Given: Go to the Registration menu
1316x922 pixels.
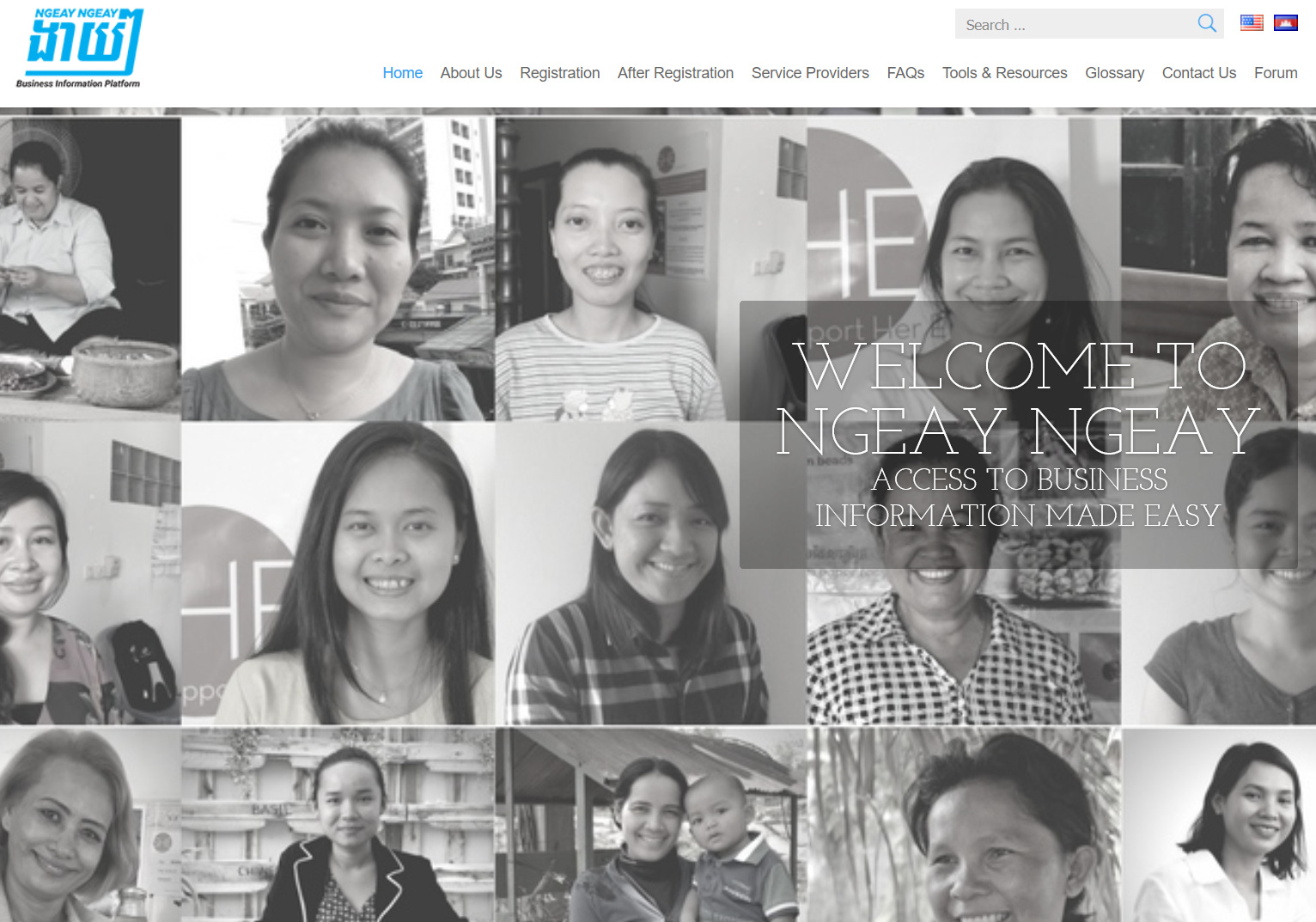Looking at the screenshot, I should (x=560, y=73).
